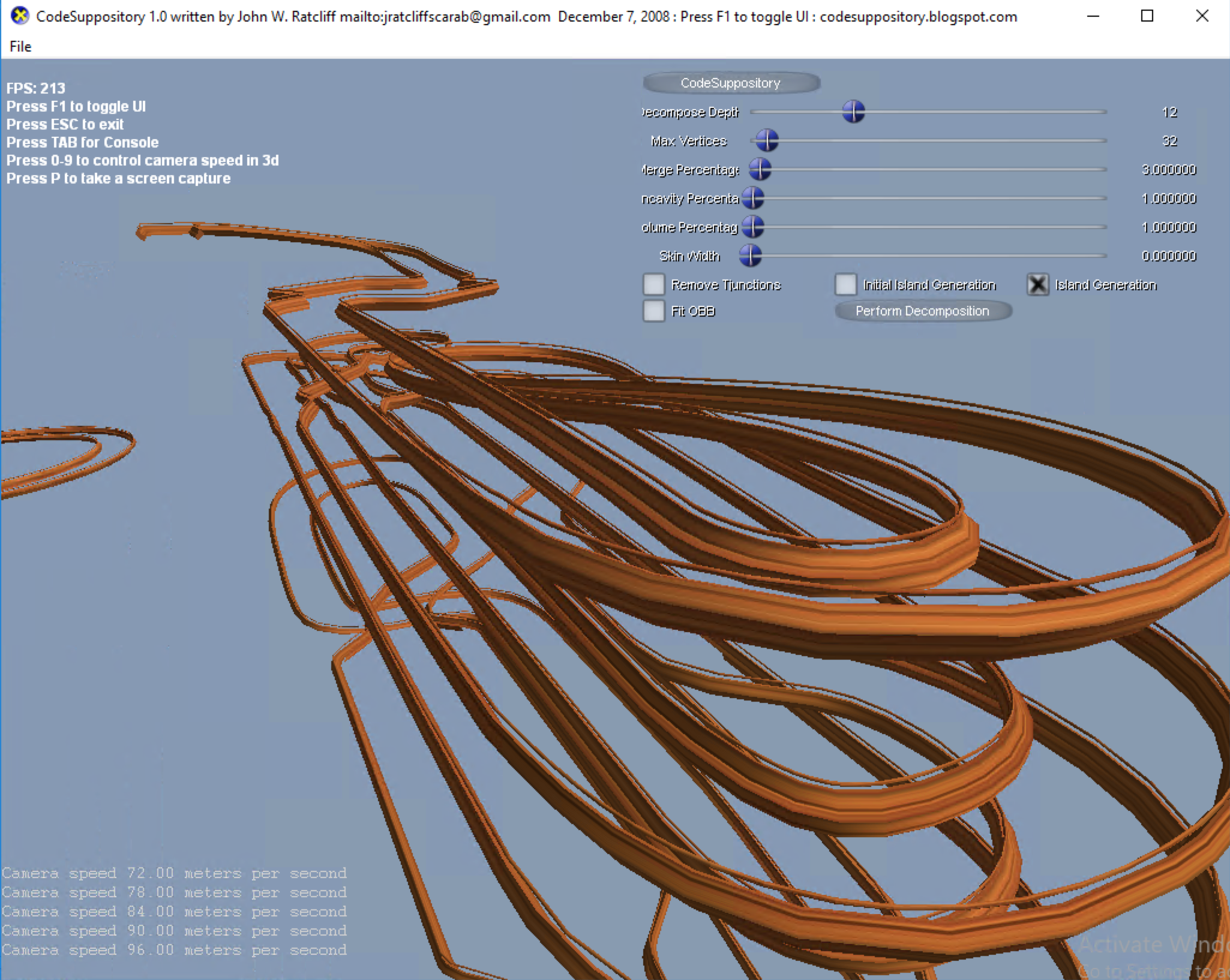Image resolution: width=1230 pixels, height=980 pixels.
Task: Click the CodeSuppository panel title button
Action: [731, 83]
